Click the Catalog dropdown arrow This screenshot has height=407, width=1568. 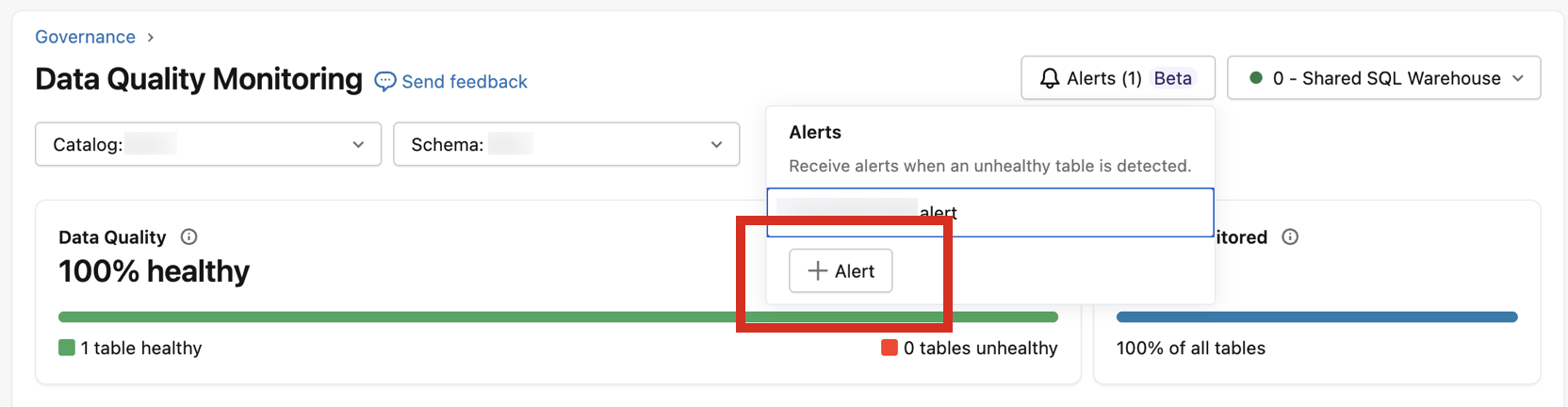point(358,145)
